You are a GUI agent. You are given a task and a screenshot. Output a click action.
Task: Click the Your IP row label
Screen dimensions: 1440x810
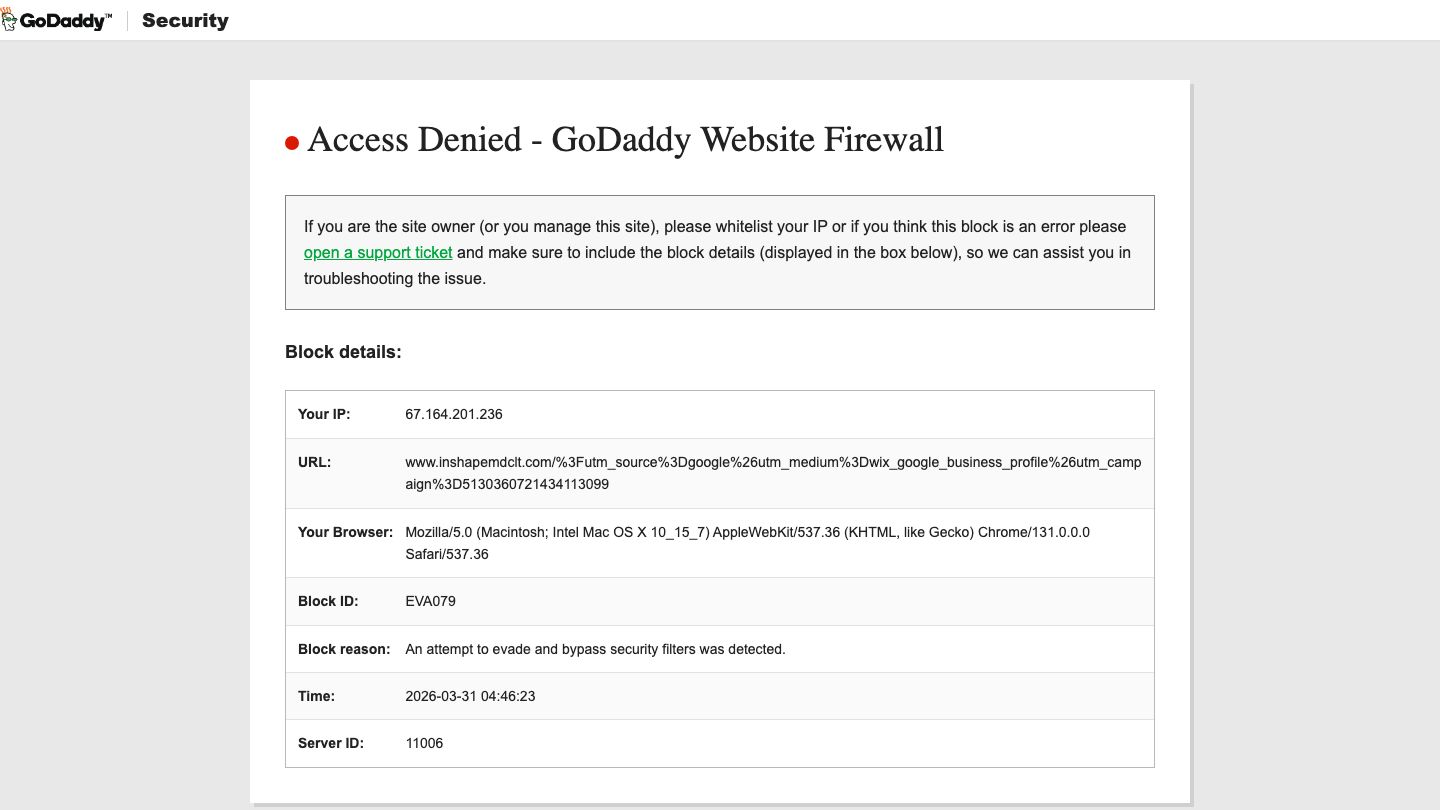click(x=324, y=414)
